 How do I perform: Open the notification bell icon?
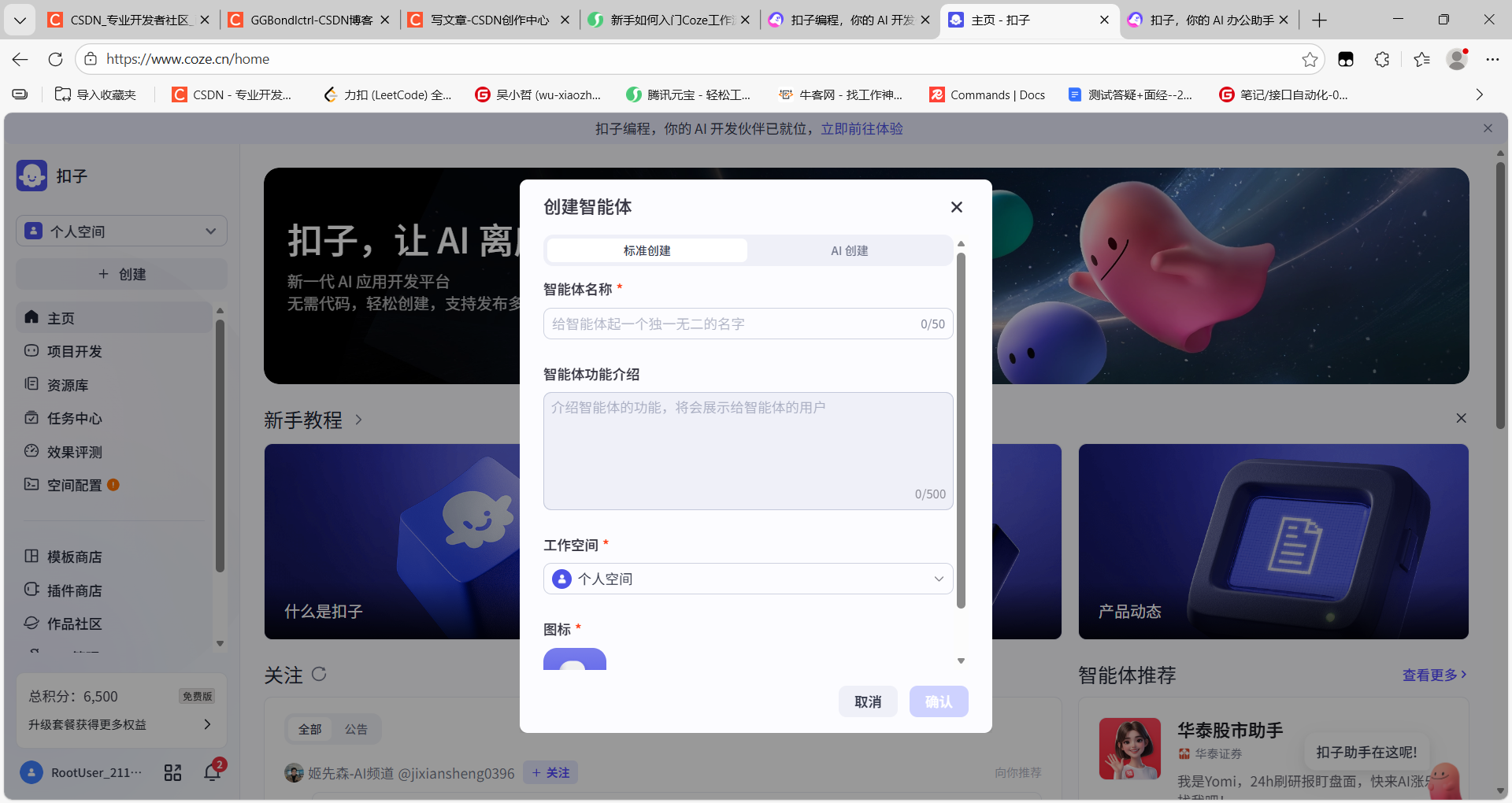tap(212, 772)
